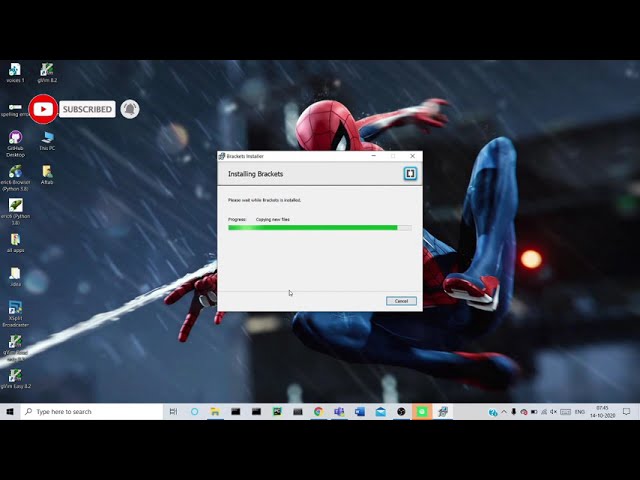Open the Windows Start menu
The width and height of the screenshot is (640, 480).
click(x=10, y=411)
